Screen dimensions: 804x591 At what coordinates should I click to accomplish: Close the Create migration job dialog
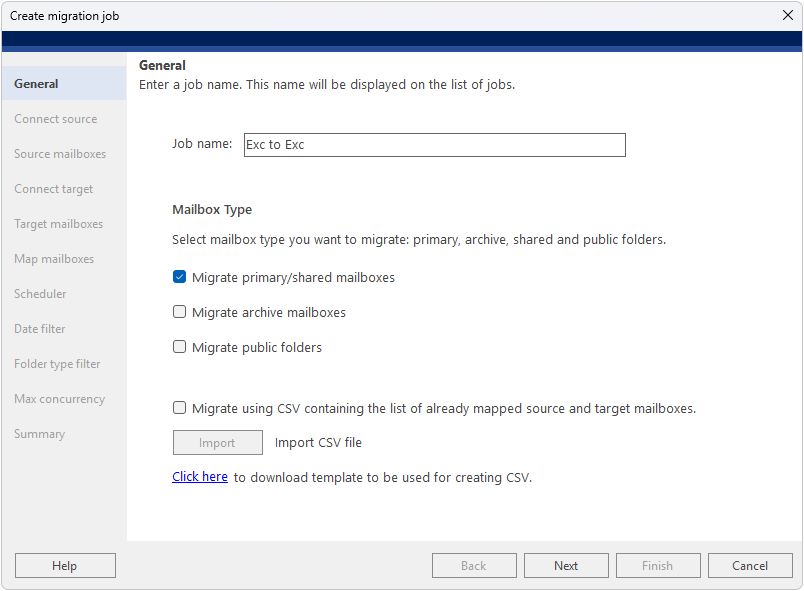click(788, 15)
